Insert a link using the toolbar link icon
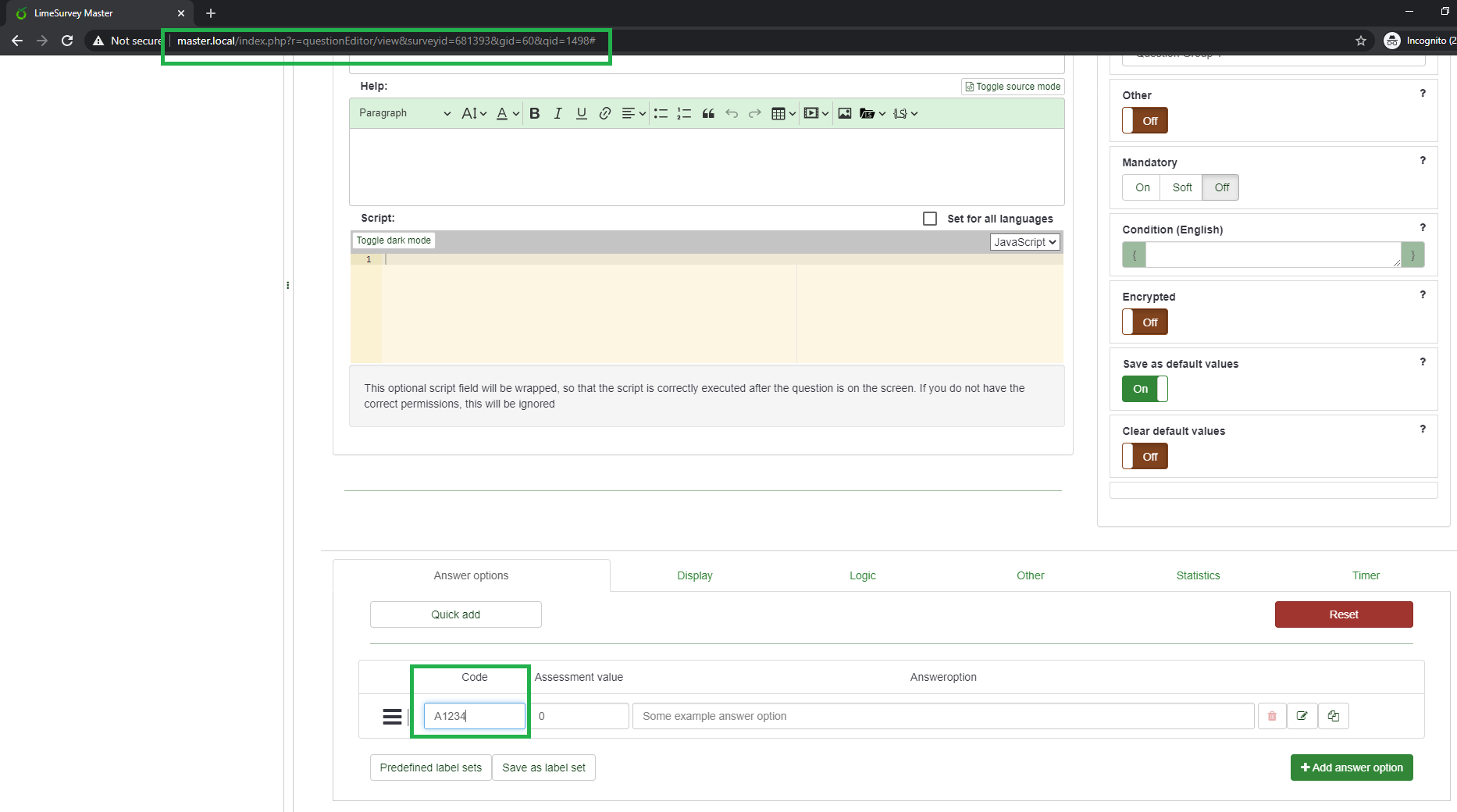The image size is (1457, 812). pos(604,113)
